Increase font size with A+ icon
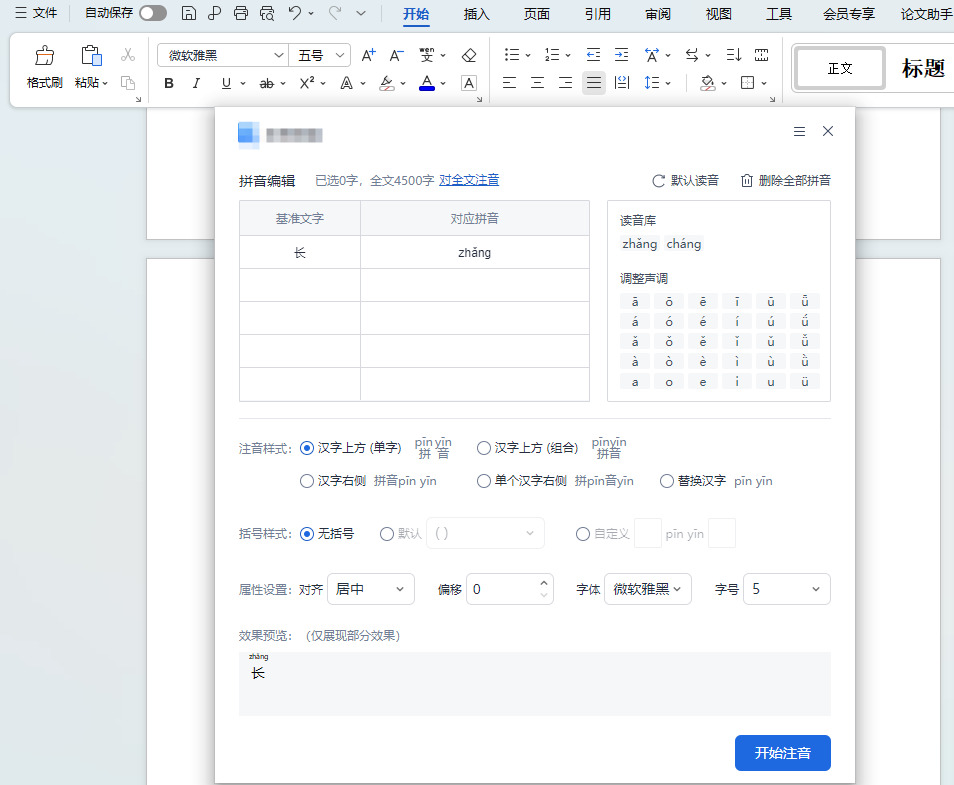This screenshot has height=785, width=954. click(369, 55)
